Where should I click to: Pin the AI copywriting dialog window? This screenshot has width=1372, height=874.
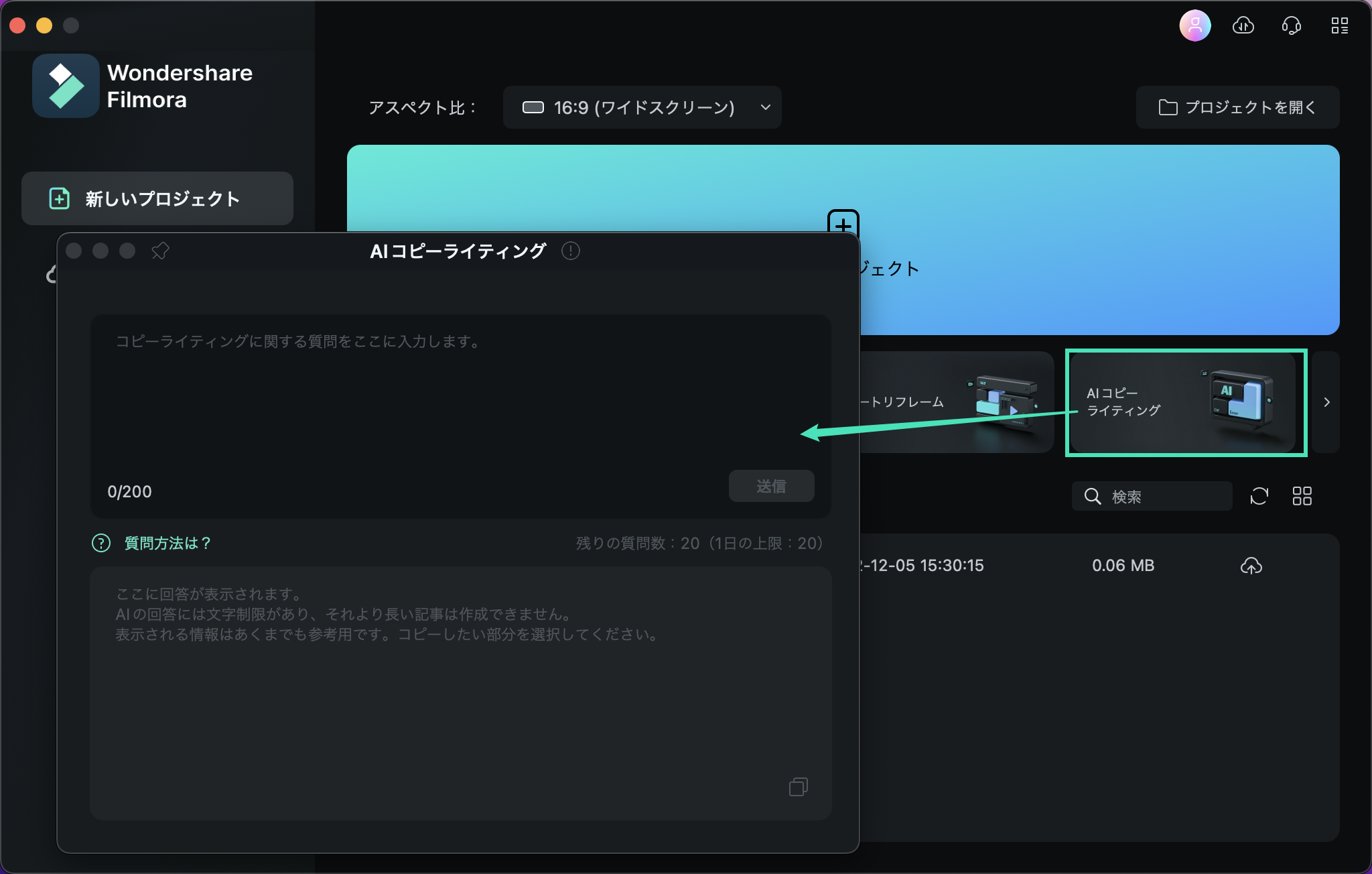[x=160, y=251]
